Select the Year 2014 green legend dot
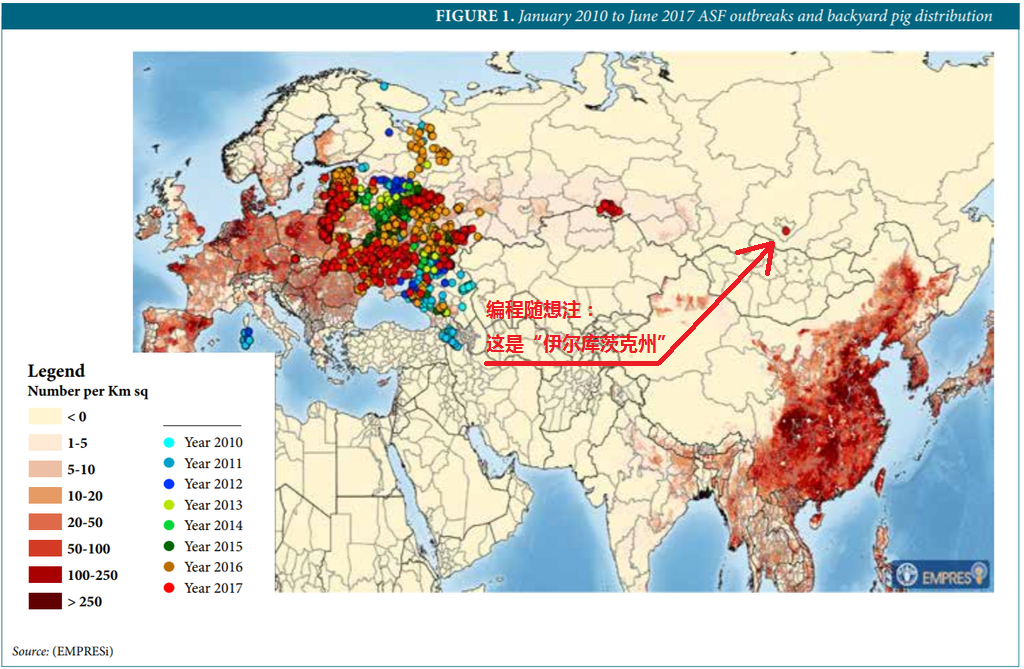The width and height of the screenshot is (1024, 669). click(169, 525)
